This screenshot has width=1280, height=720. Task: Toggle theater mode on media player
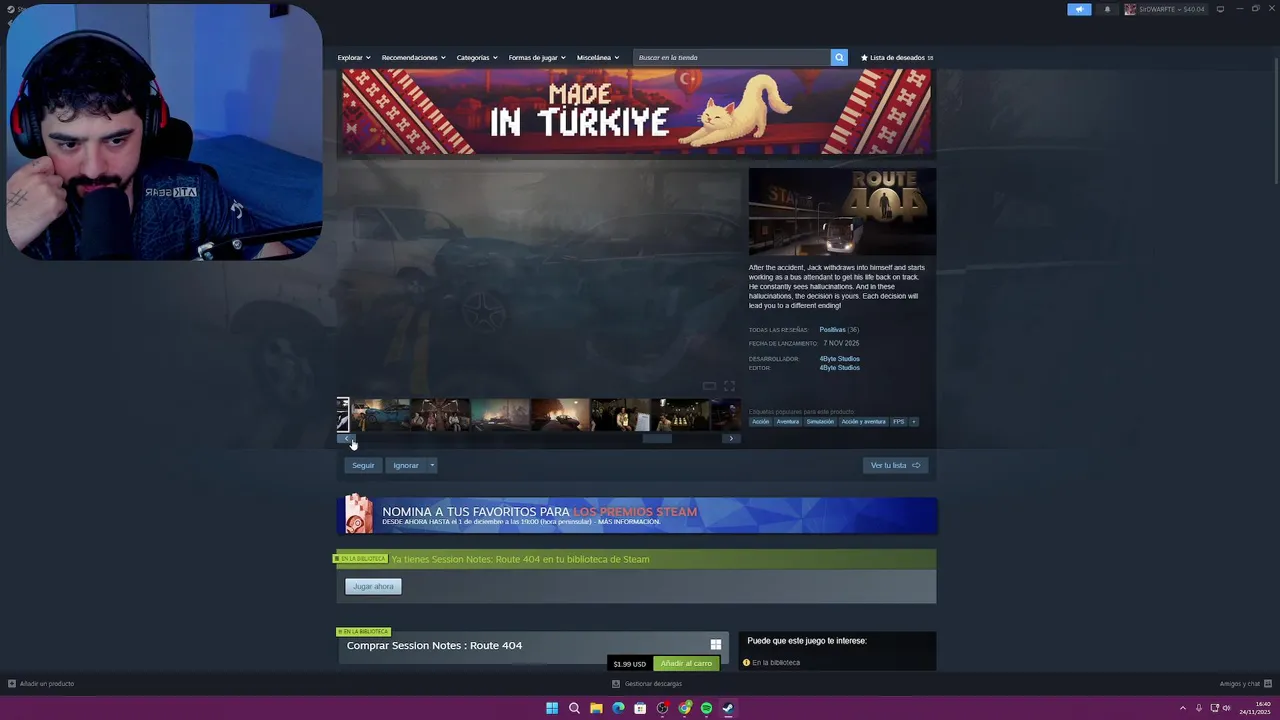709,386
